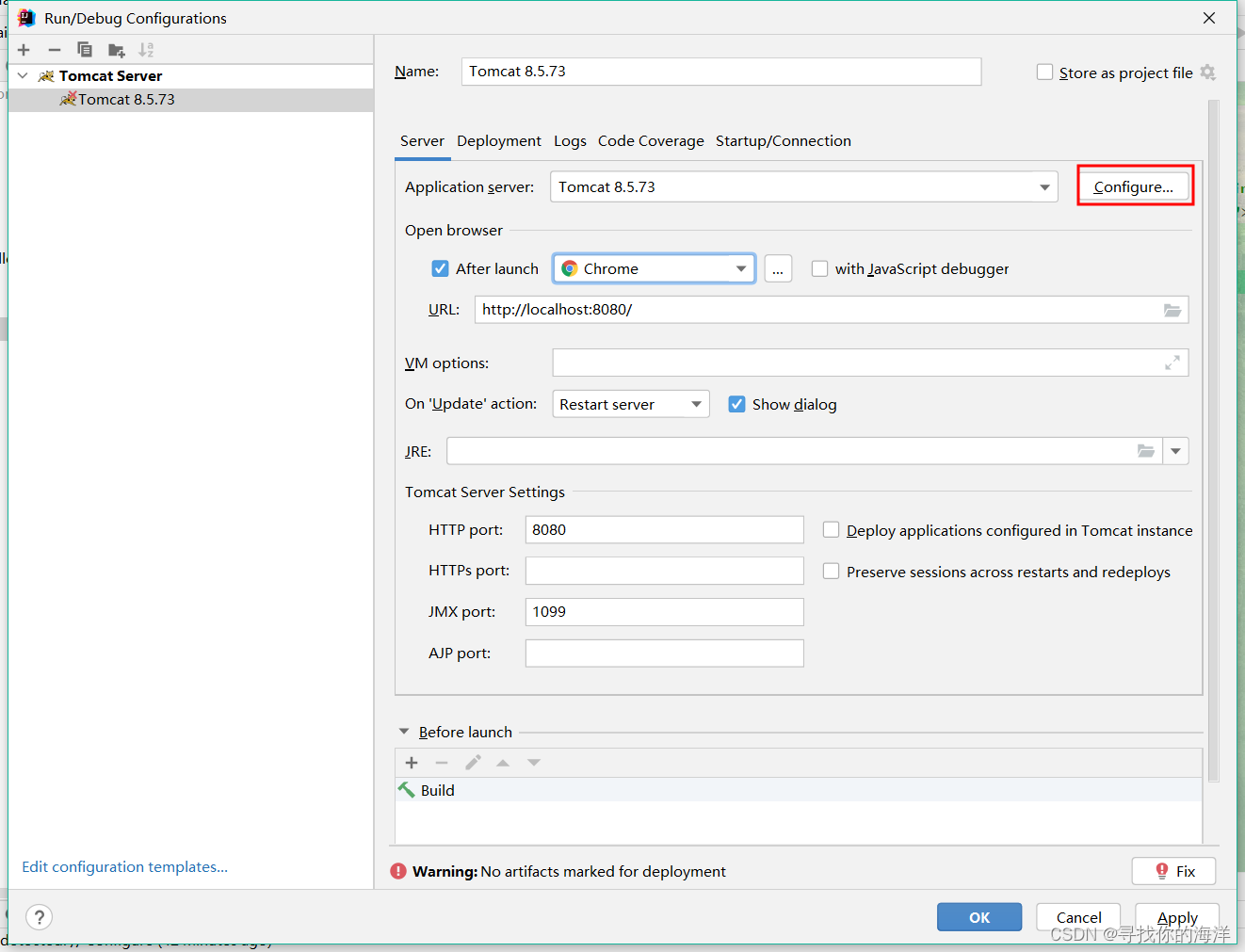Browse URL folder icon
This screenshot has height=952, width=1245.
click(x=1172, y=310)
